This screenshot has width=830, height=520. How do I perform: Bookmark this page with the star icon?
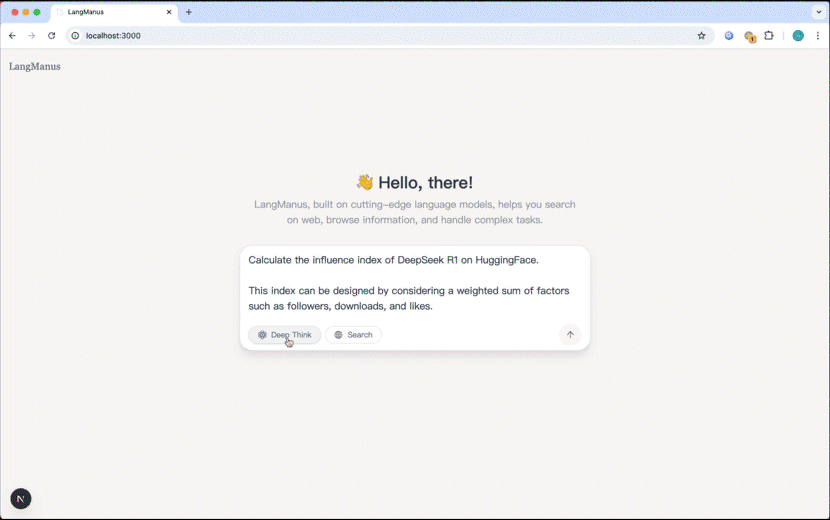(701, 35)
